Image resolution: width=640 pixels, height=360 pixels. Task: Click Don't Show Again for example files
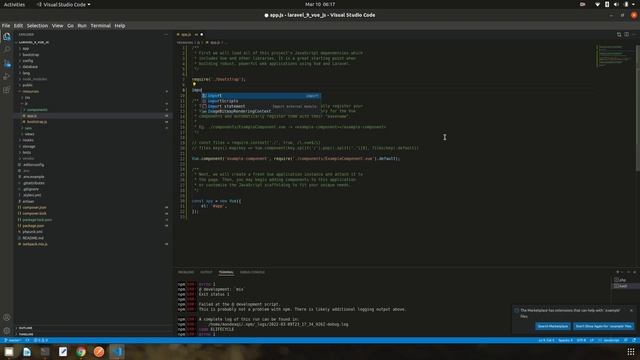pos(603,326)
